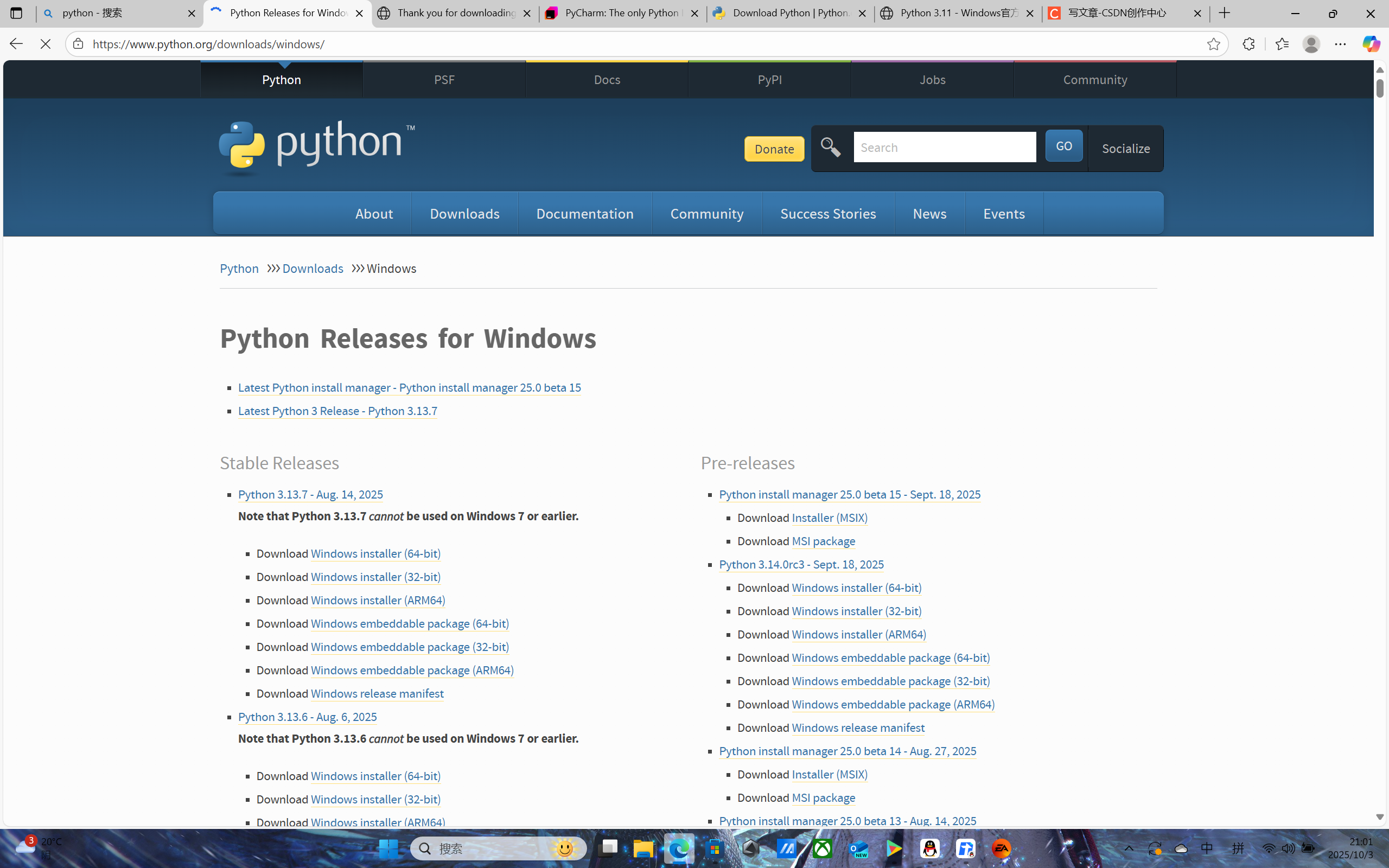
Task: Open tab actions menu icon
Action: coord(16,12)
